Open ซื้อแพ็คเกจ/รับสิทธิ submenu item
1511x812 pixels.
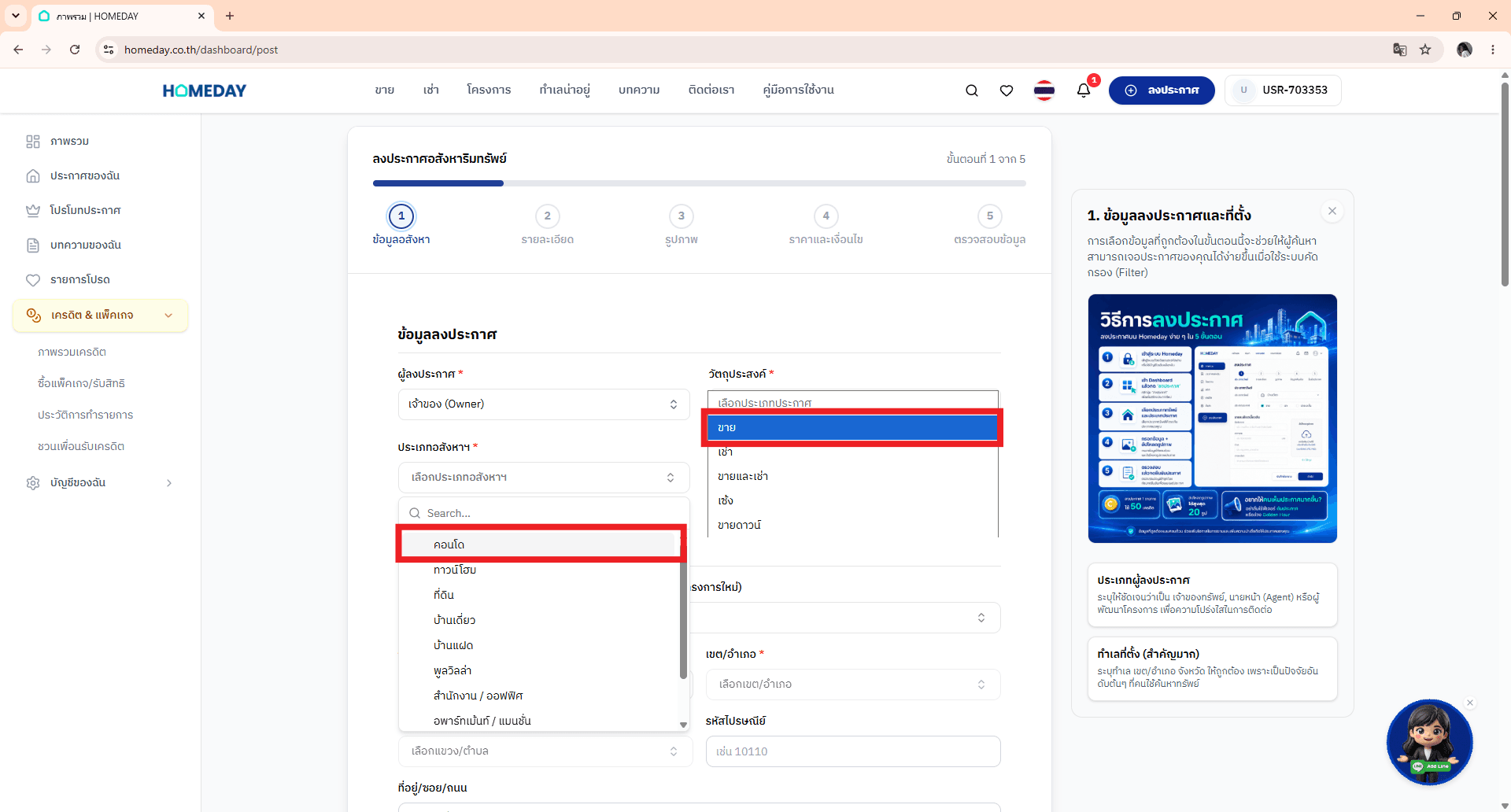[x=82, y=383]
